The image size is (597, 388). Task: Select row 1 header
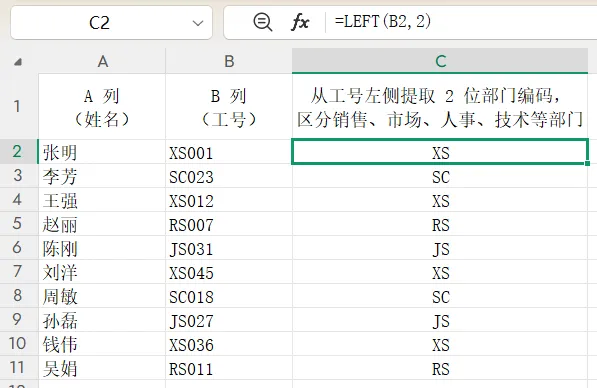point(18,106)
